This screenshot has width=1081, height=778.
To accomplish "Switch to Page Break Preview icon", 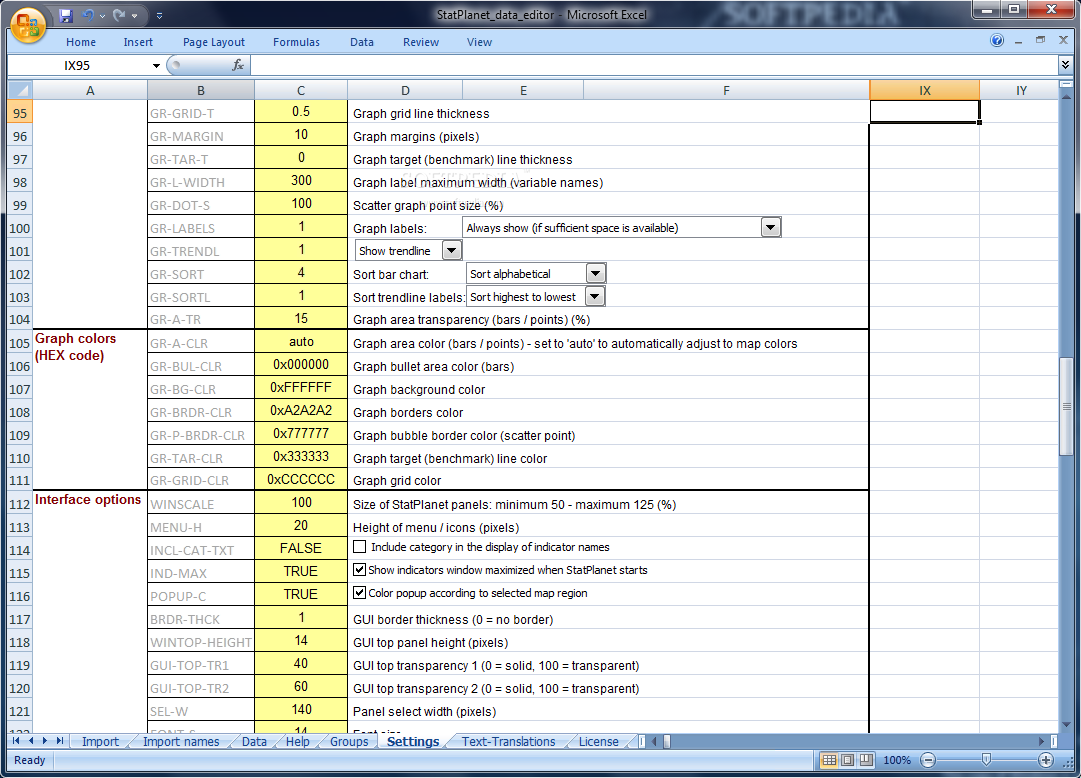I will pos(866,759).
